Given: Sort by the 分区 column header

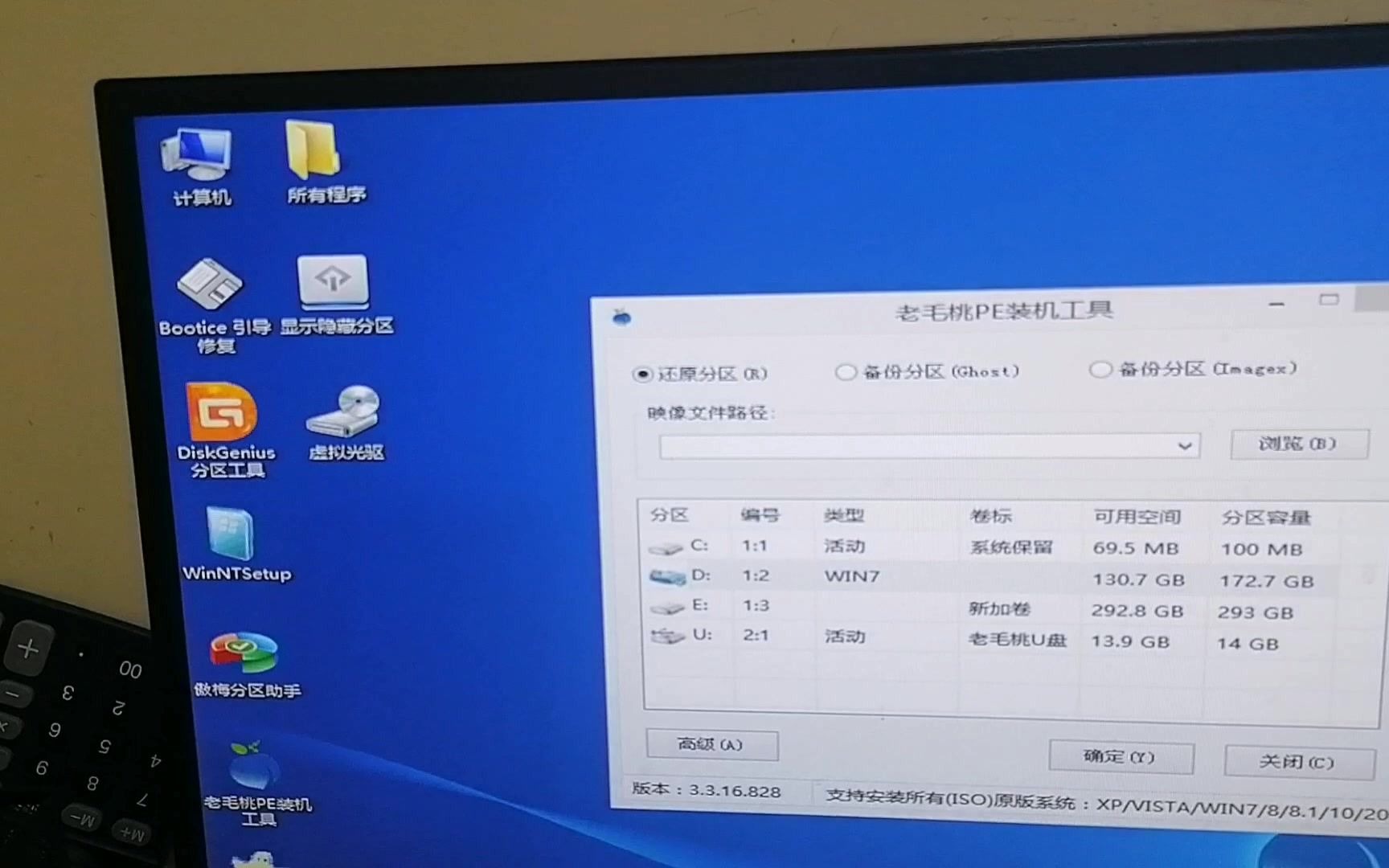Looking at the screenshot, I should tap(670, 515).
